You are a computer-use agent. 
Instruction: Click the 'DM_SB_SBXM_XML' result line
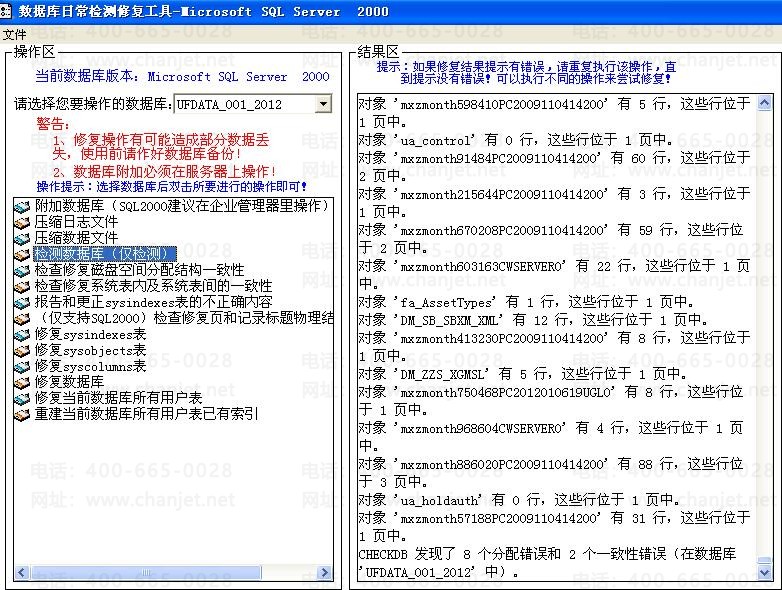[x=533, y=320]
